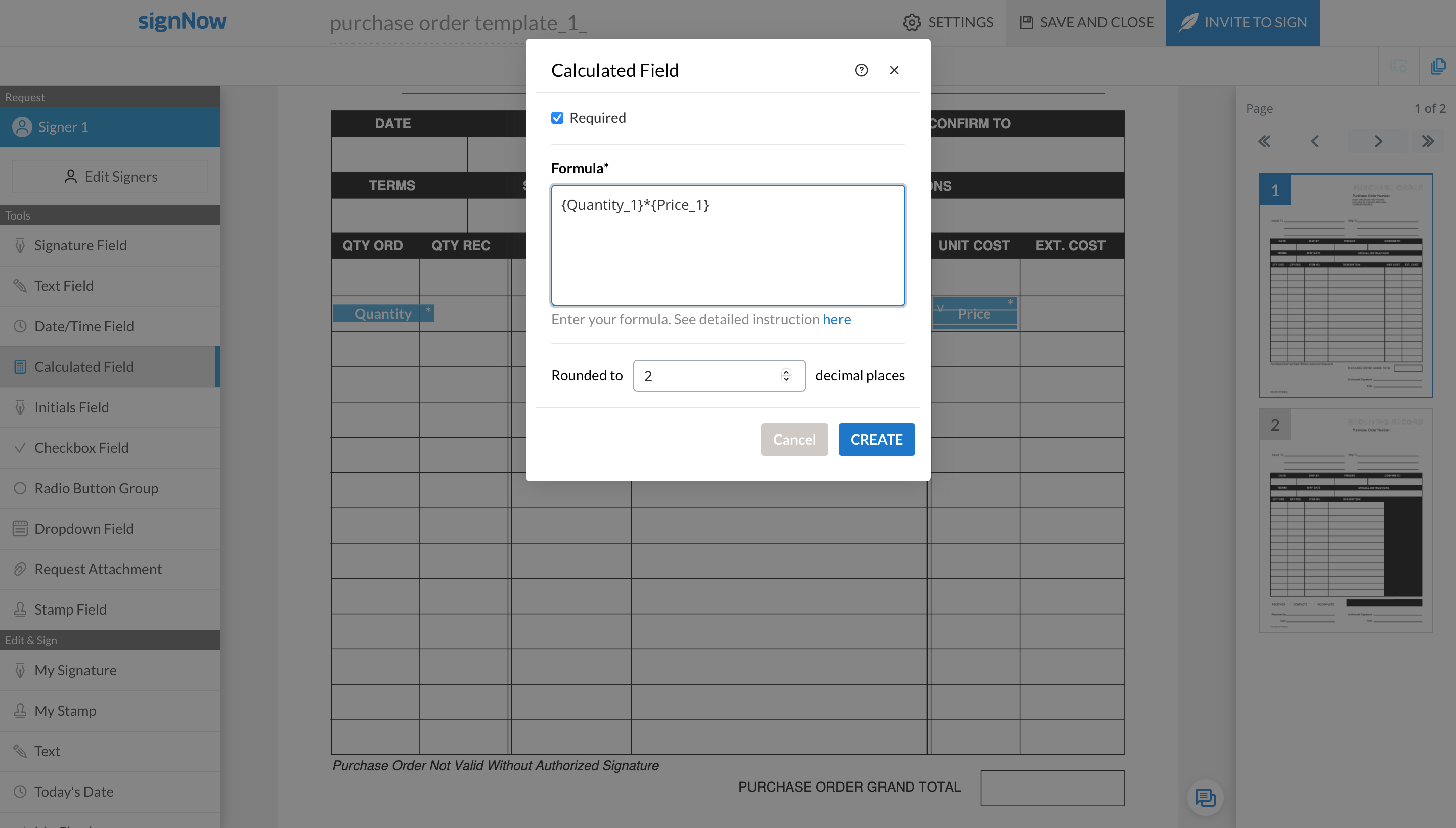Jump to the last page double-arrow
Viewport: 1456px width, 828px height.
(x=1428, y=141)
